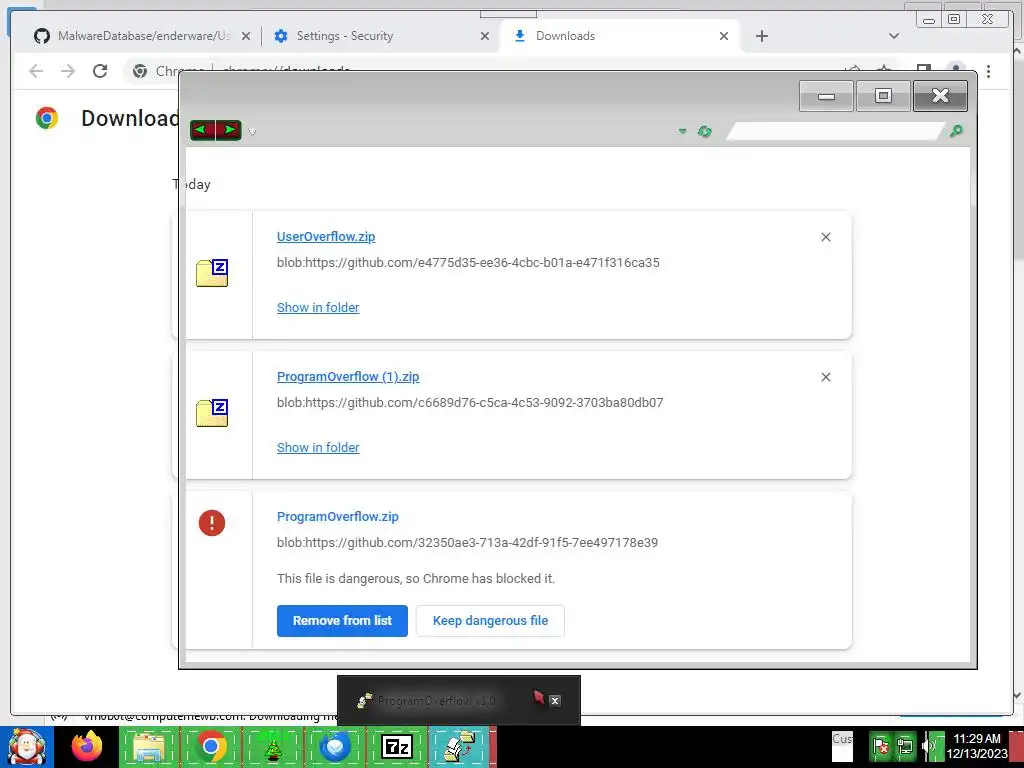Open the green address dropdown arrow

coord(682,131)
